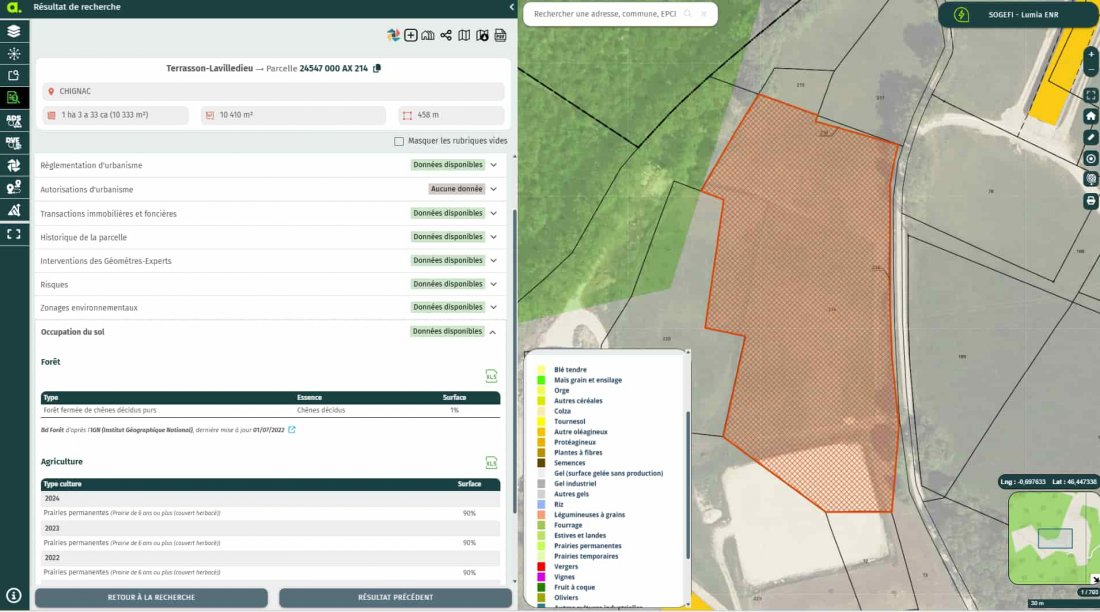The width and height of the screenshot is (1100, 612).
Task: Download the Forêt table as XLS
Action: 491,376
